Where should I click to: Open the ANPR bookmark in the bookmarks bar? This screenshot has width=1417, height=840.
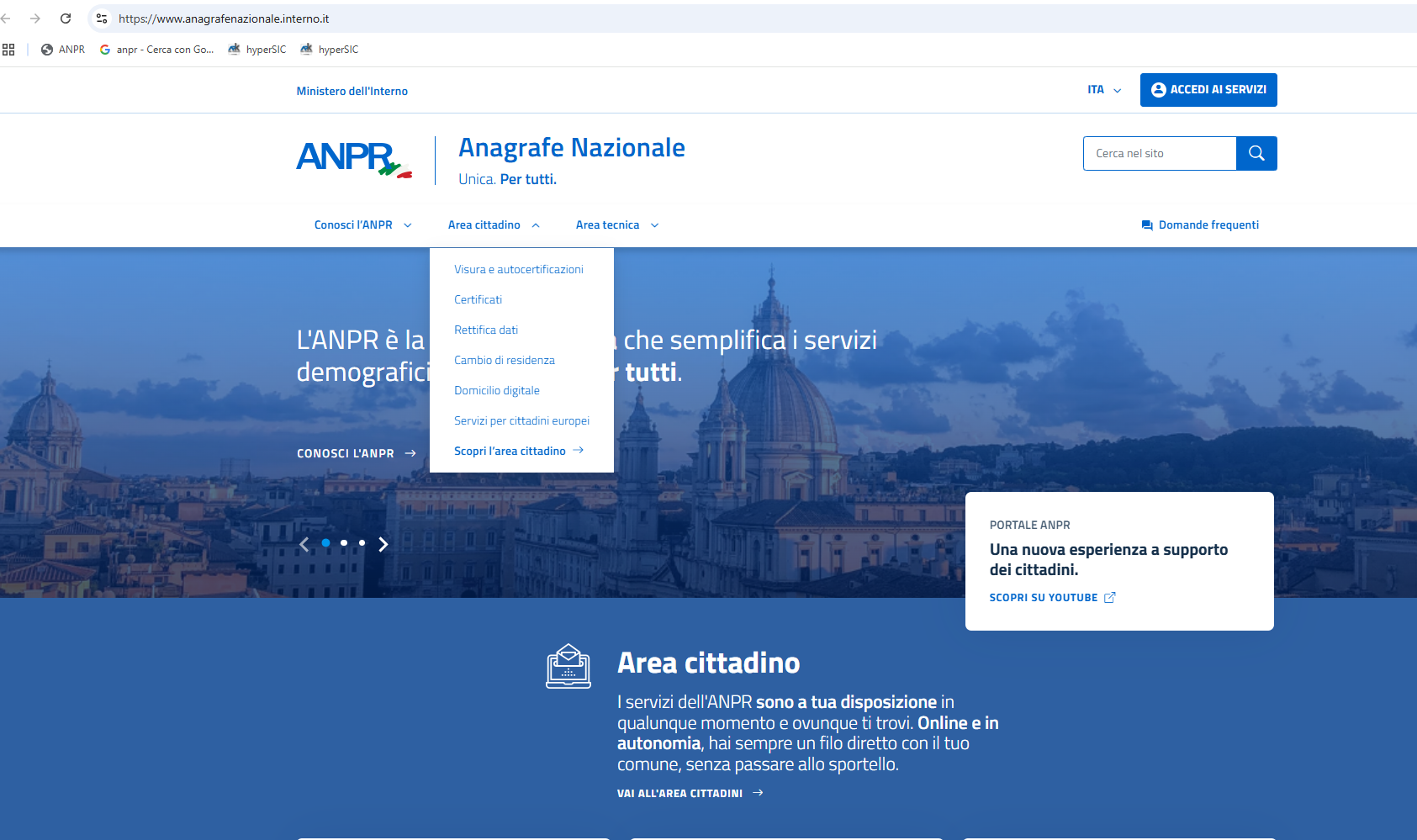(61, 49)
